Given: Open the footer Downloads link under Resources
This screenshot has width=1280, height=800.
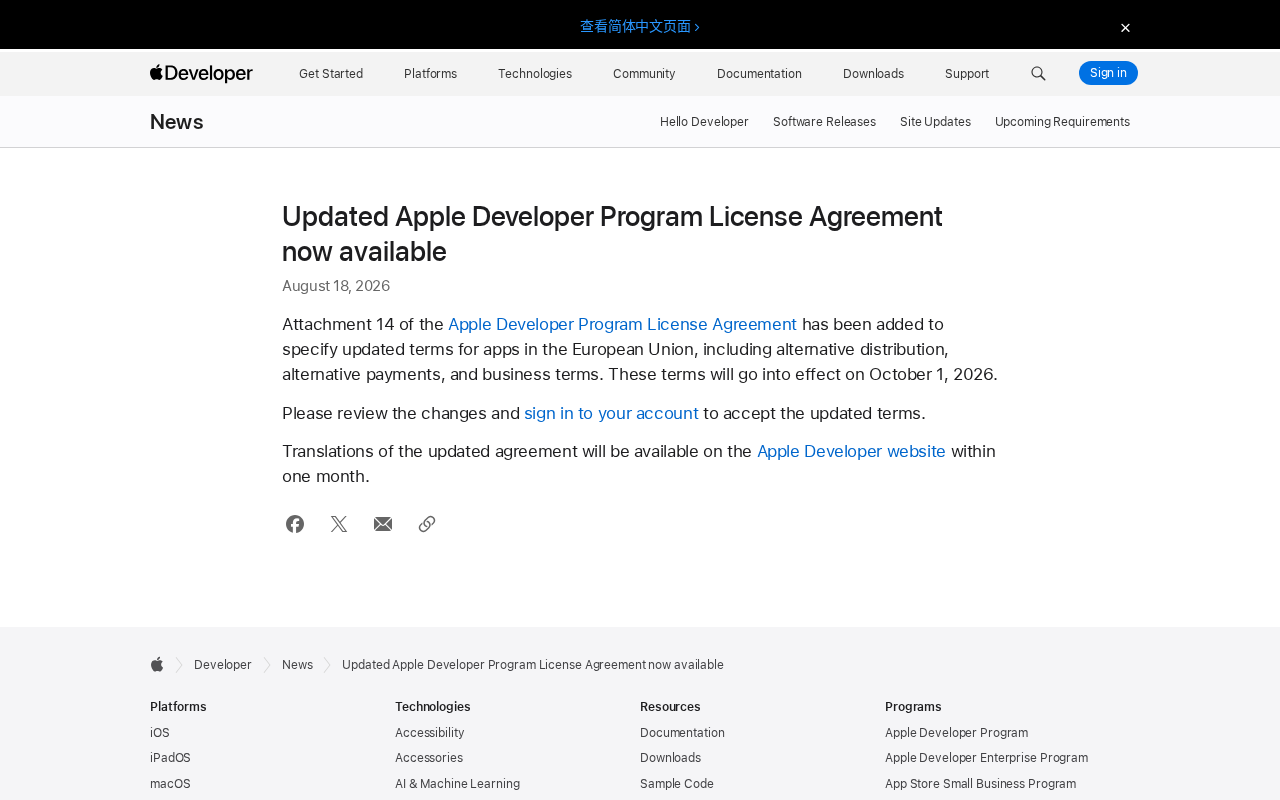Looking at the screenshot, I should point(670,758).
